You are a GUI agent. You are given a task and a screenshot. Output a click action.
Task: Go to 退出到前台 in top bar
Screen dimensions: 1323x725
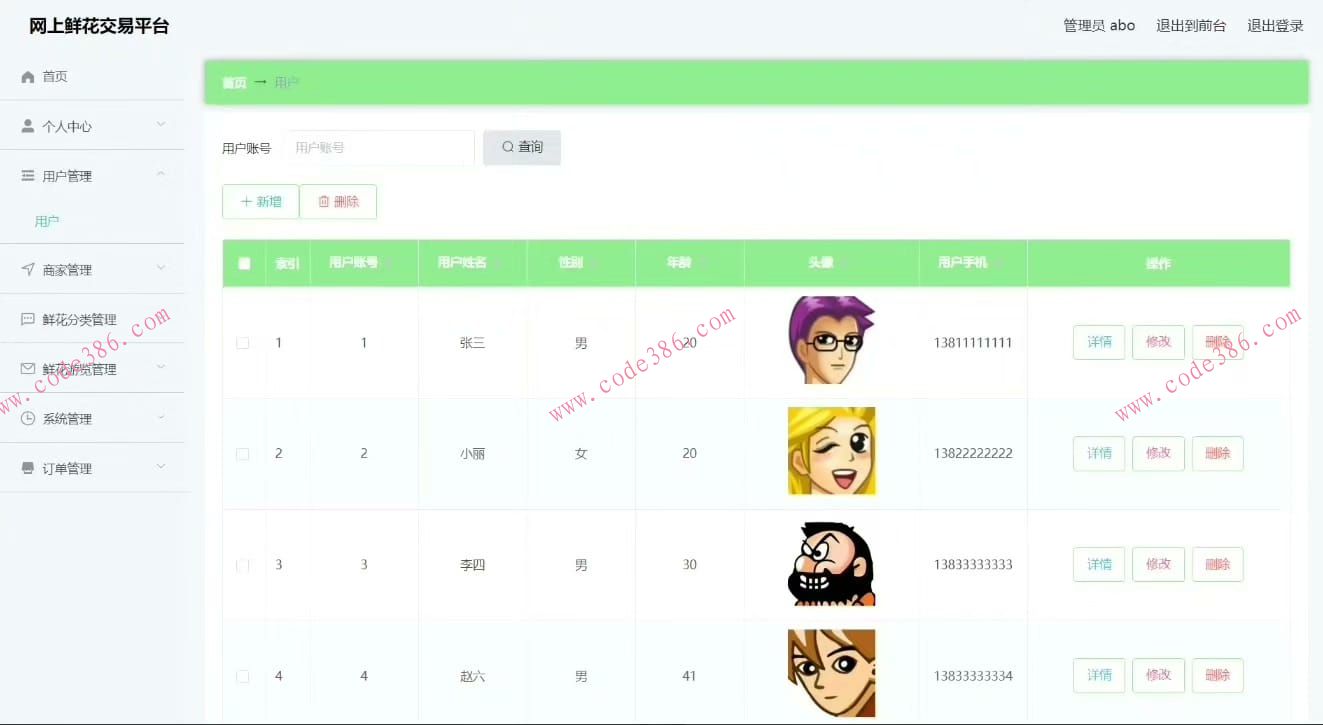click(1191, 26)
